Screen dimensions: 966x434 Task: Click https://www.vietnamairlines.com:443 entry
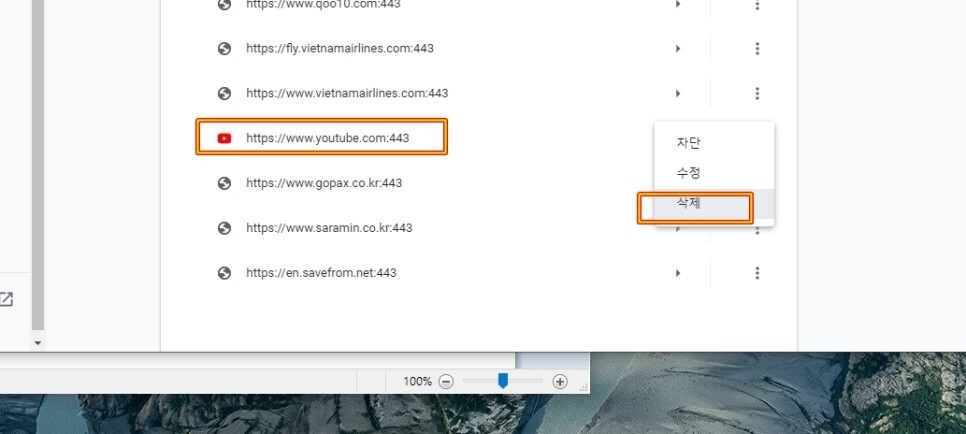pyautogui.click(x=347, y=93)
